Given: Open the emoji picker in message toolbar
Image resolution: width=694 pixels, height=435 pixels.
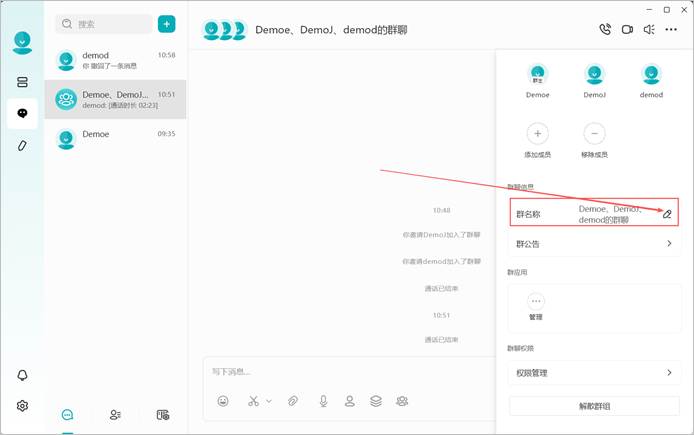Looking at the screenshot, I should 223,401.
